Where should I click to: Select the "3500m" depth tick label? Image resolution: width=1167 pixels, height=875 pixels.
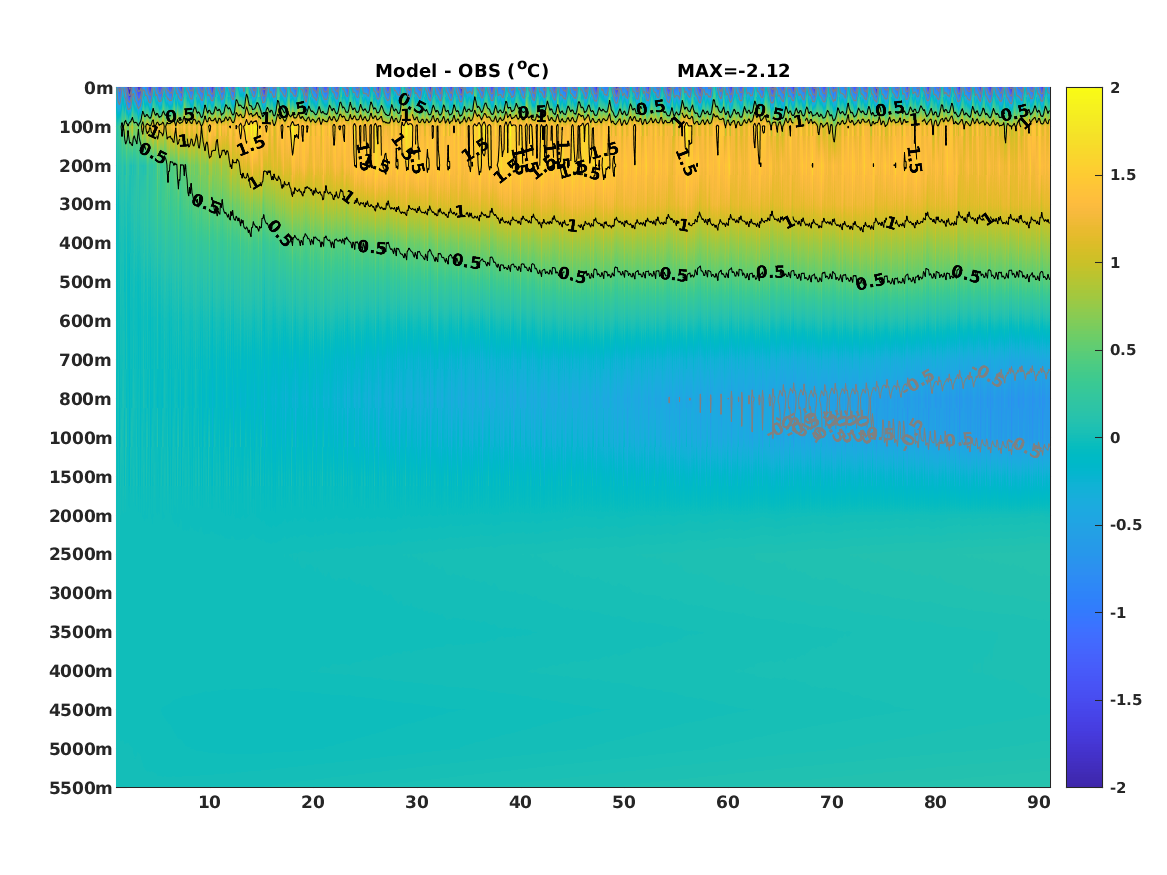pos(81,632)
